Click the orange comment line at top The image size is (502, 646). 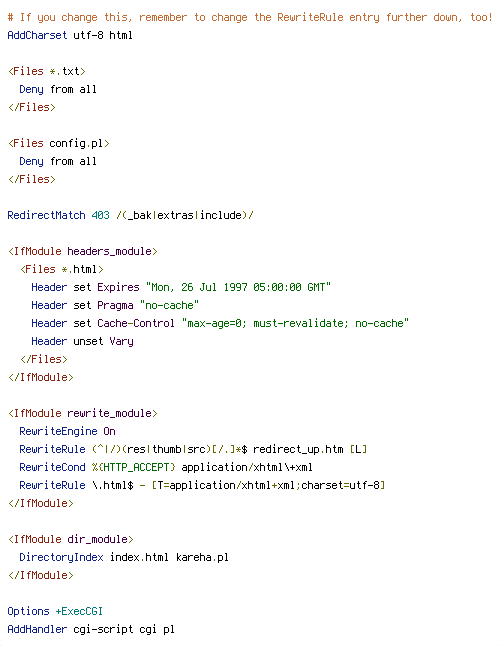(250, 17)
